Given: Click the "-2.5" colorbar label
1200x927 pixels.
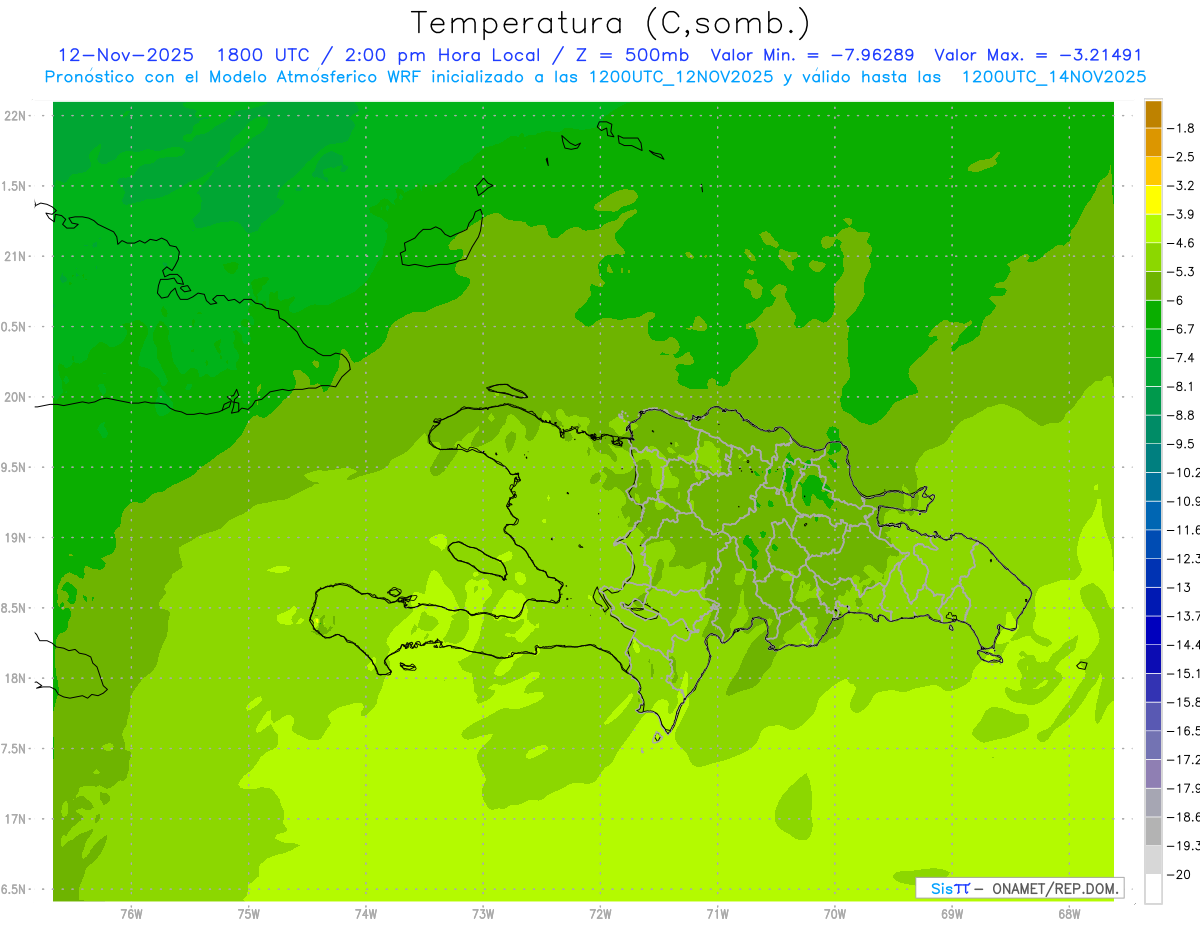Looking at the screenshot, I should pos(1181,157).
